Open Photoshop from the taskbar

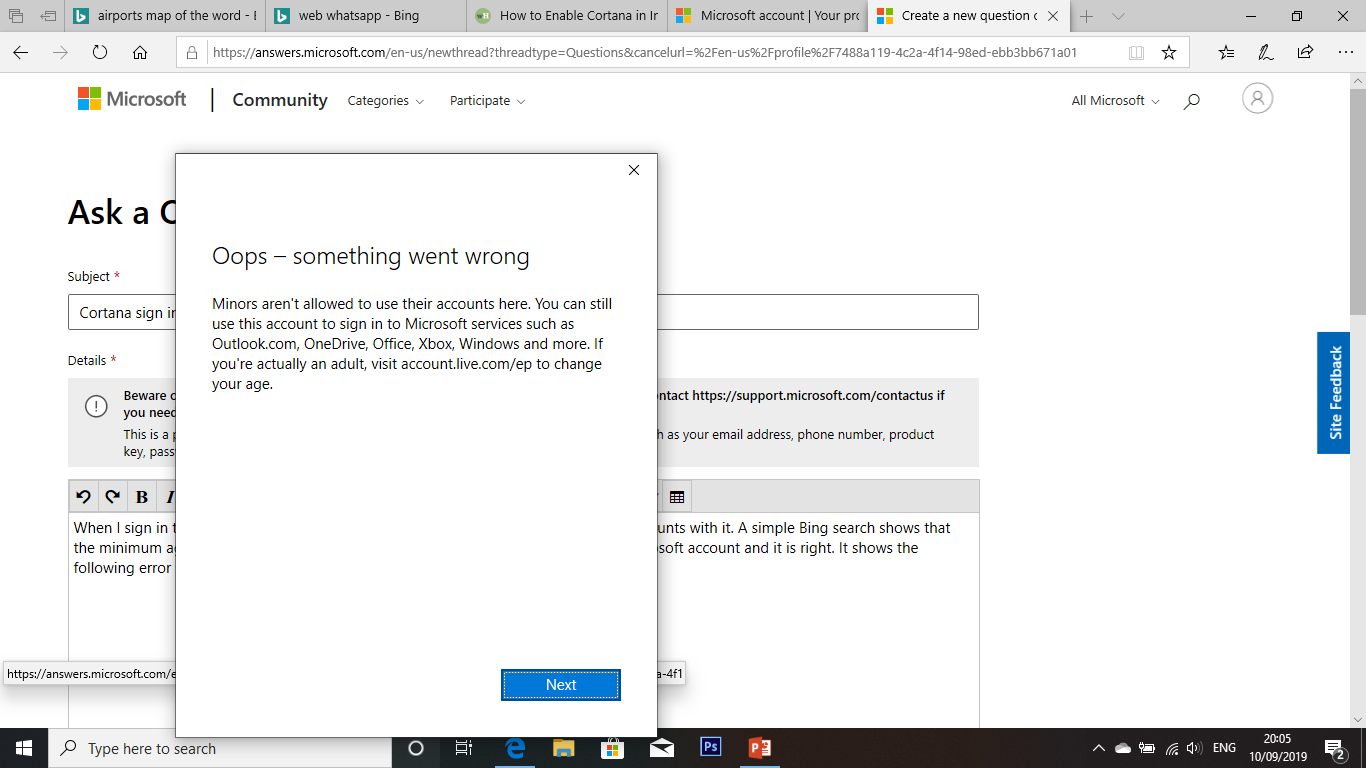click(710, 748)
